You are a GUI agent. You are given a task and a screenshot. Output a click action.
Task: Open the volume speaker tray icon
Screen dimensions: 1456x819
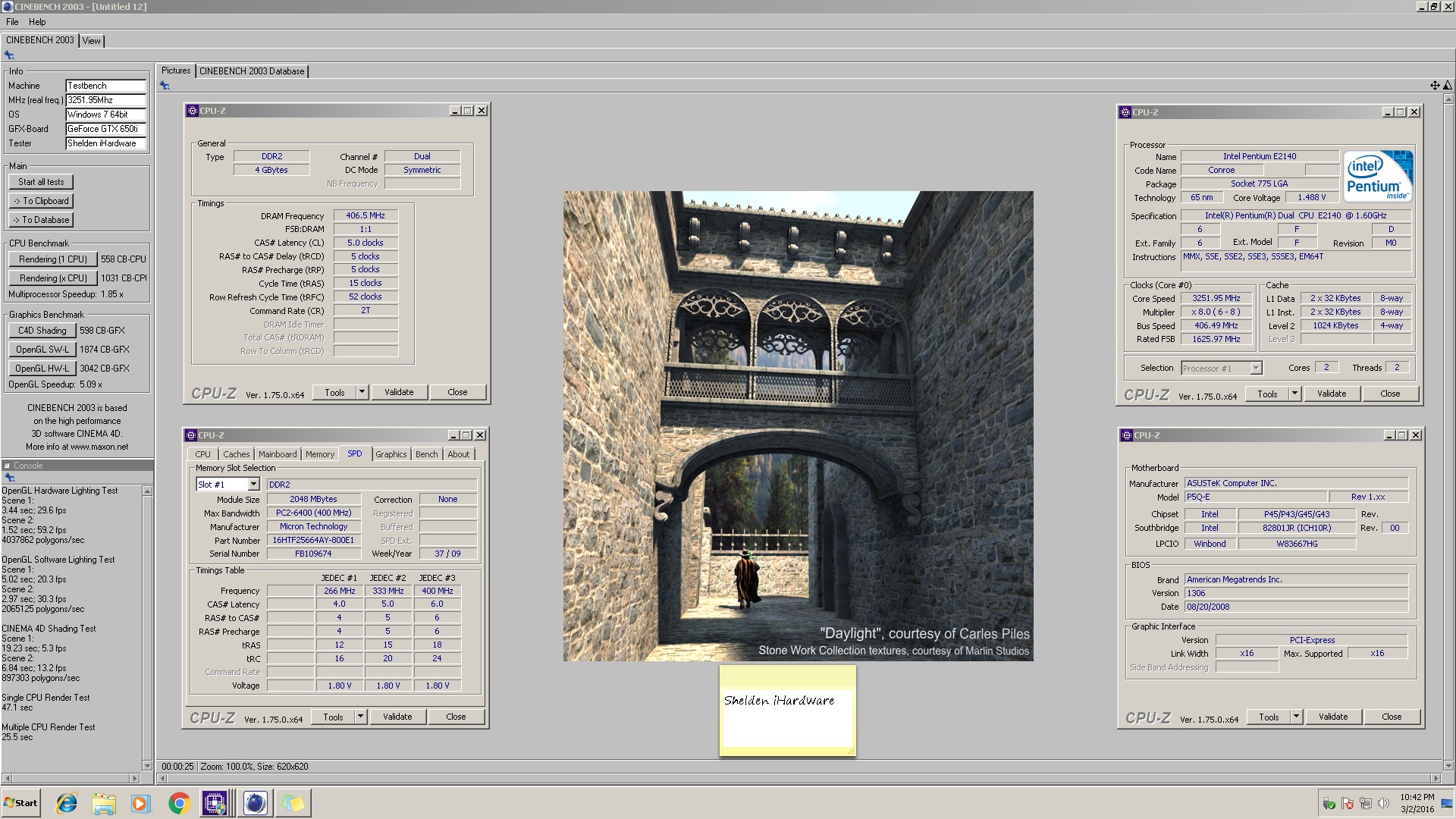click(x=1383, y=804)
